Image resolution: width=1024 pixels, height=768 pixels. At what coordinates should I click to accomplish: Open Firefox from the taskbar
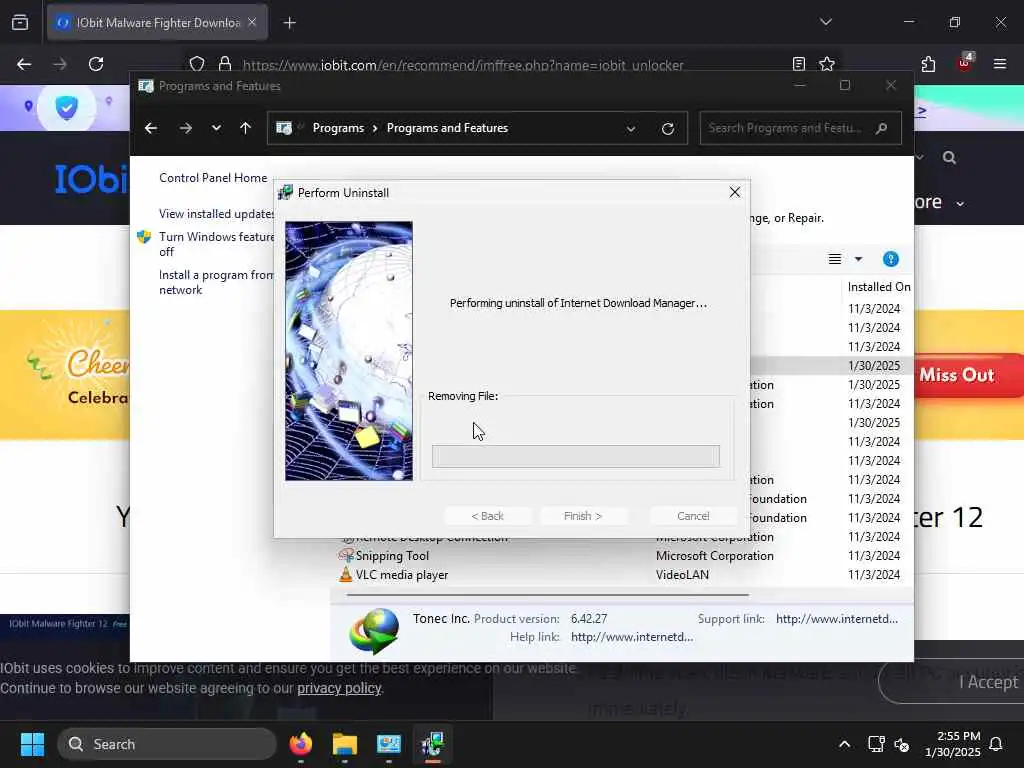(300, 744)
